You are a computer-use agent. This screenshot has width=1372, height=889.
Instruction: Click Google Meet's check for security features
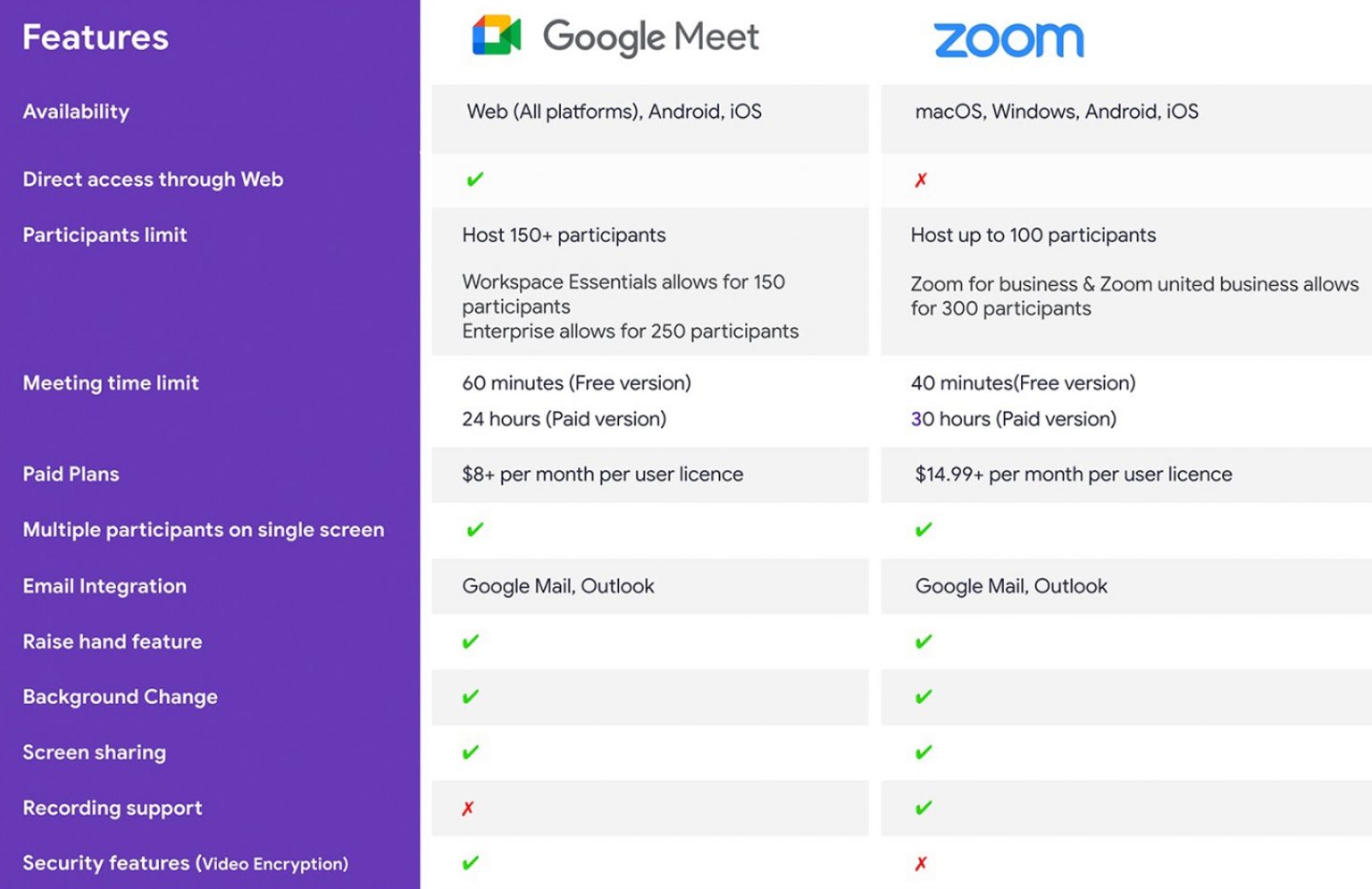[x=471, y=863]
